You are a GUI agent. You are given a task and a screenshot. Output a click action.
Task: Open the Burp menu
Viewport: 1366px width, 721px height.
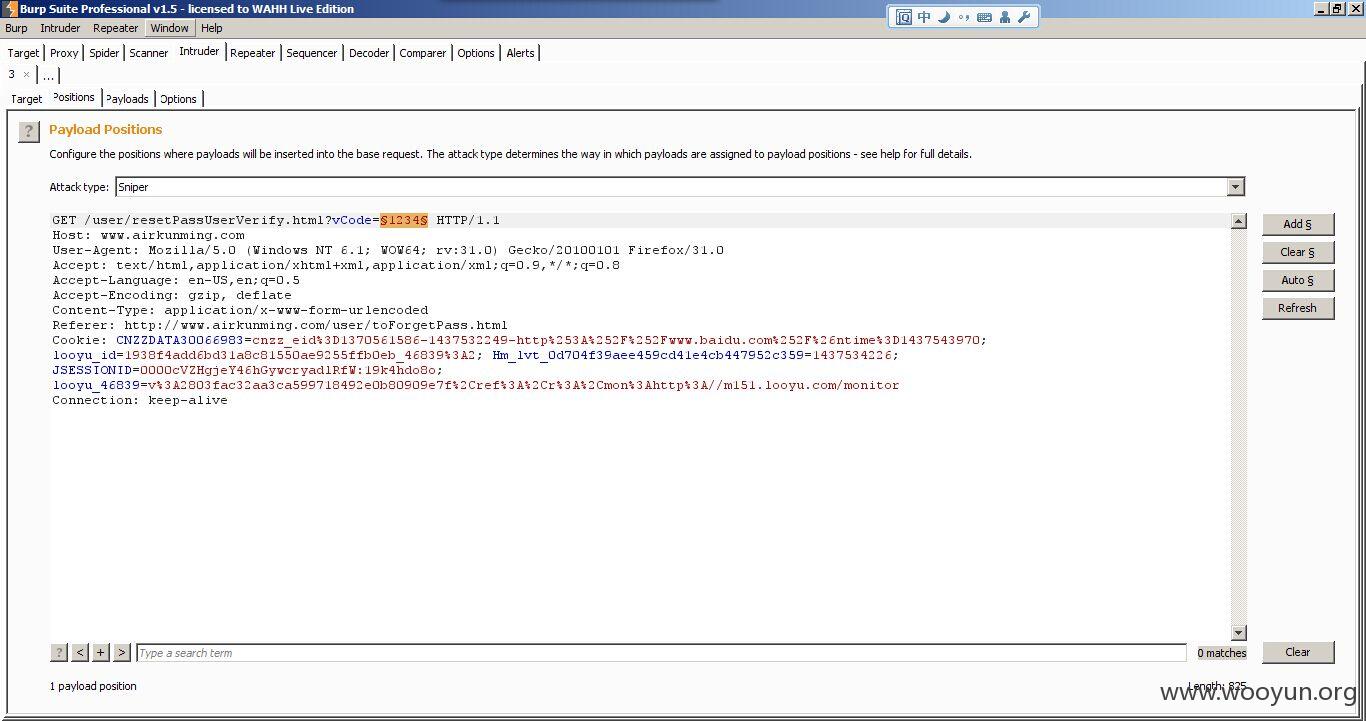pyautogui.click(x=16, y=28)
